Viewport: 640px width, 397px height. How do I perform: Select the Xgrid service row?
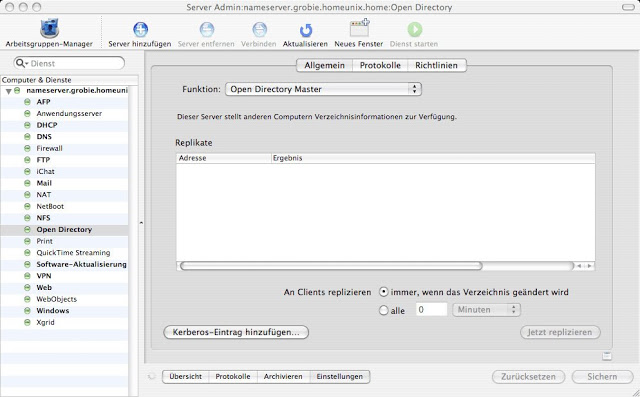pos(64,322)
